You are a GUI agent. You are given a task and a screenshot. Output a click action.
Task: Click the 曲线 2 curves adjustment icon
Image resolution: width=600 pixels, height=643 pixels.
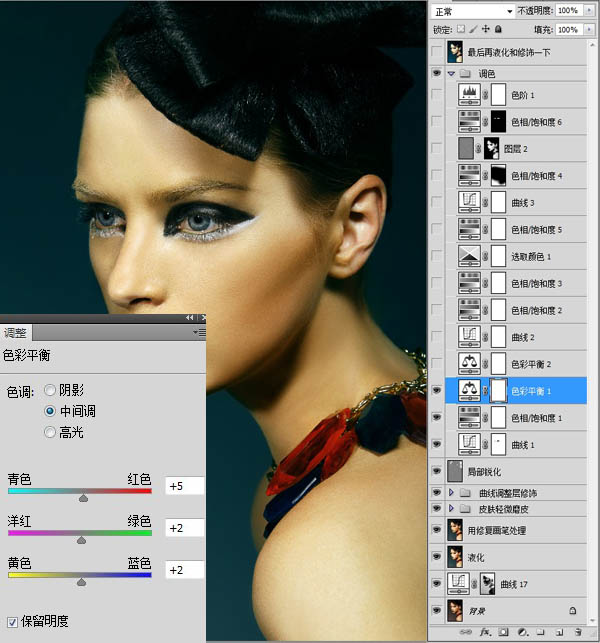(469, 337)
